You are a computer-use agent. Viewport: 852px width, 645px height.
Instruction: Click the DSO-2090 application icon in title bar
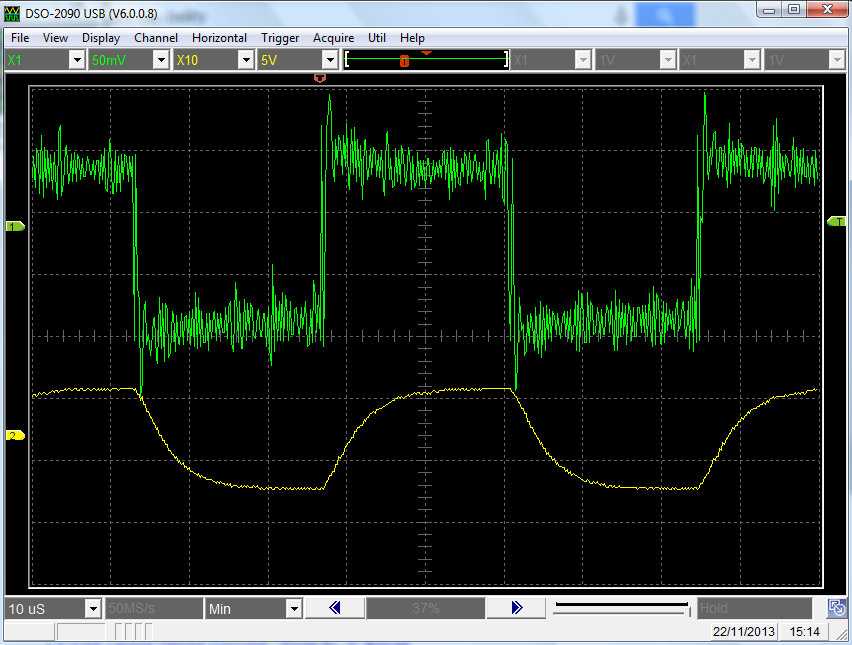pyautogui.click(x=14, y=12)
